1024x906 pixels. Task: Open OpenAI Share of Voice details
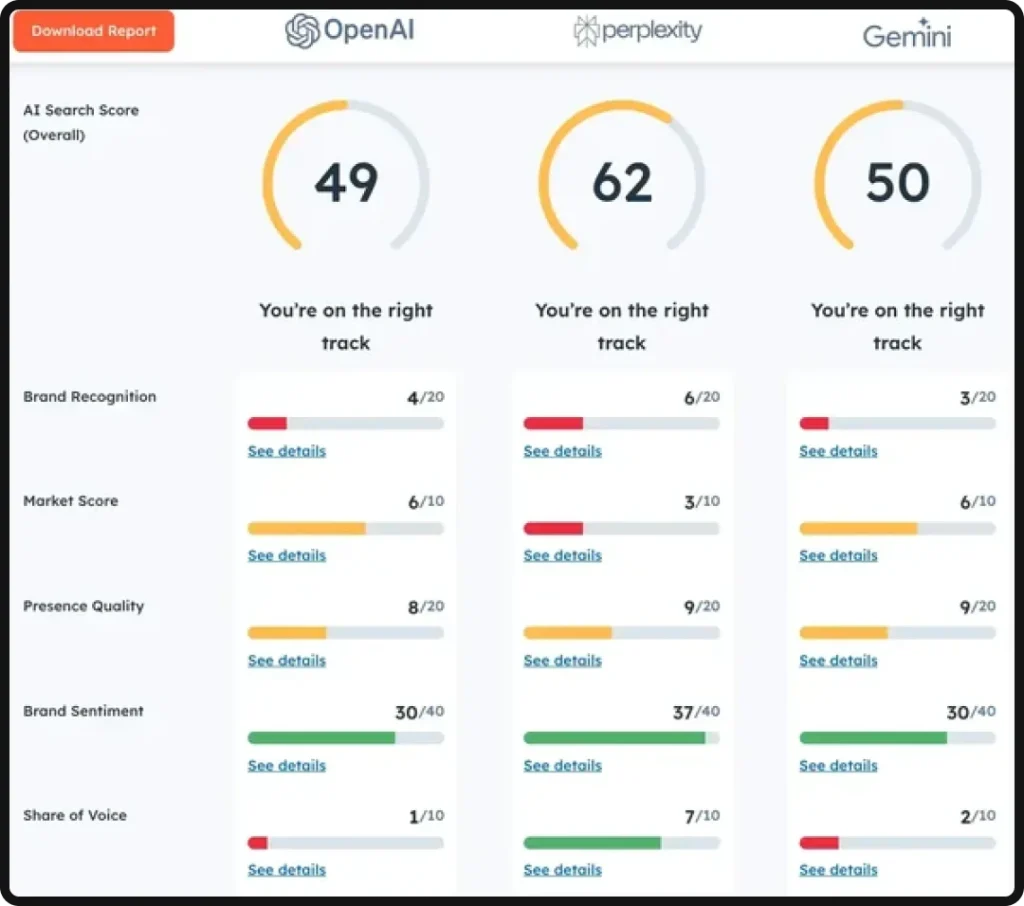pyautogui.click(x=286, y=869)
